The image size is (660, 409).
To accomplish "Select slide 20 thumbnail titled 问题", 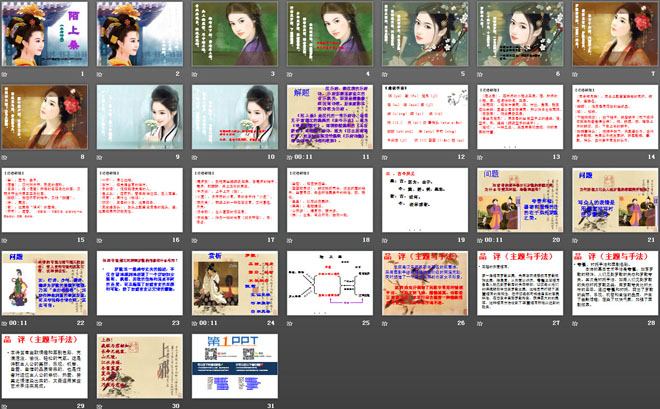I will 520,200.
